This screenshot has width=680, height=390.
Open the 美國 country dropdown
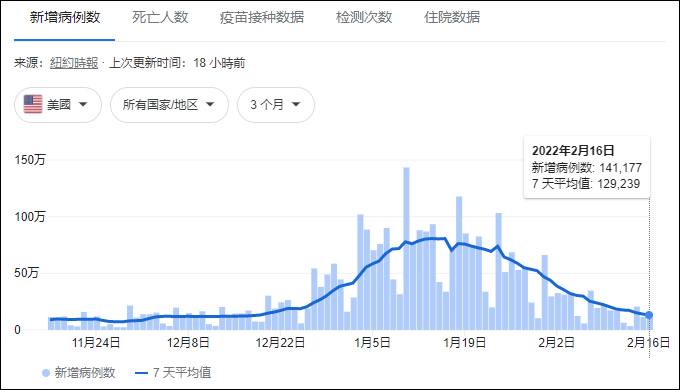pos(58,105)
